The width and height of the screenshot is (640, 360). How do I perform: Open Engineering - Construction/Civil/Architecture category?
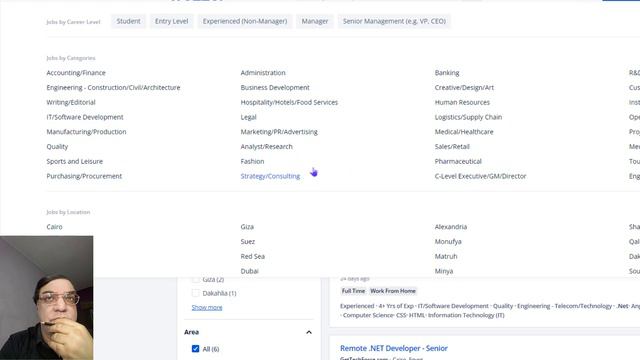coord(113,87)
